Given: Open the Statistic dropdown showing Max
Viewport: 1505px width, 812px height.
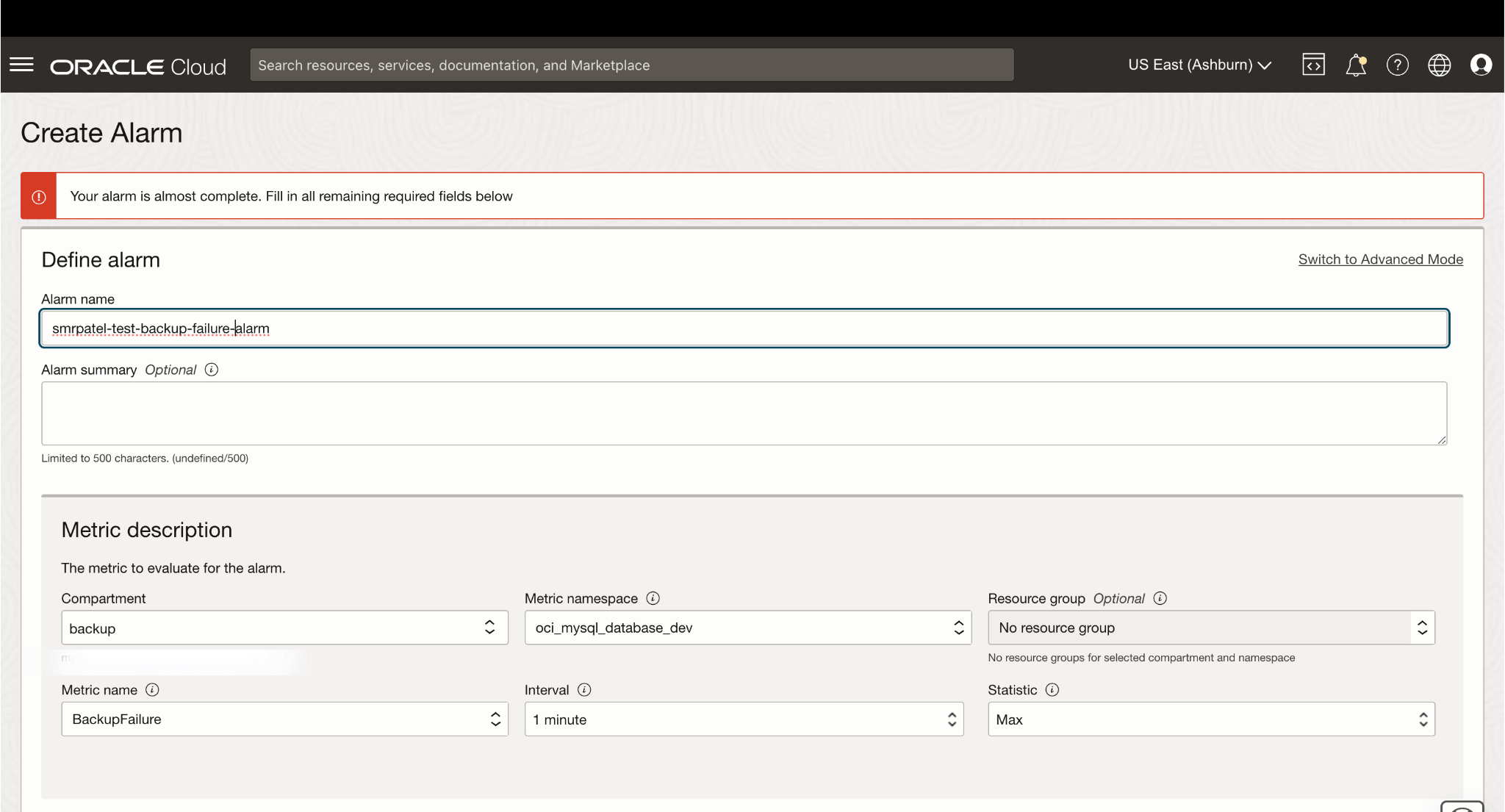Looking at the screenshot, I should 1210,719.
